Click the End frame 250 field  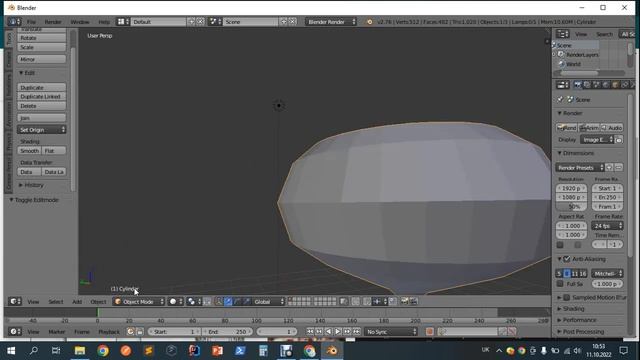(227, 332)
